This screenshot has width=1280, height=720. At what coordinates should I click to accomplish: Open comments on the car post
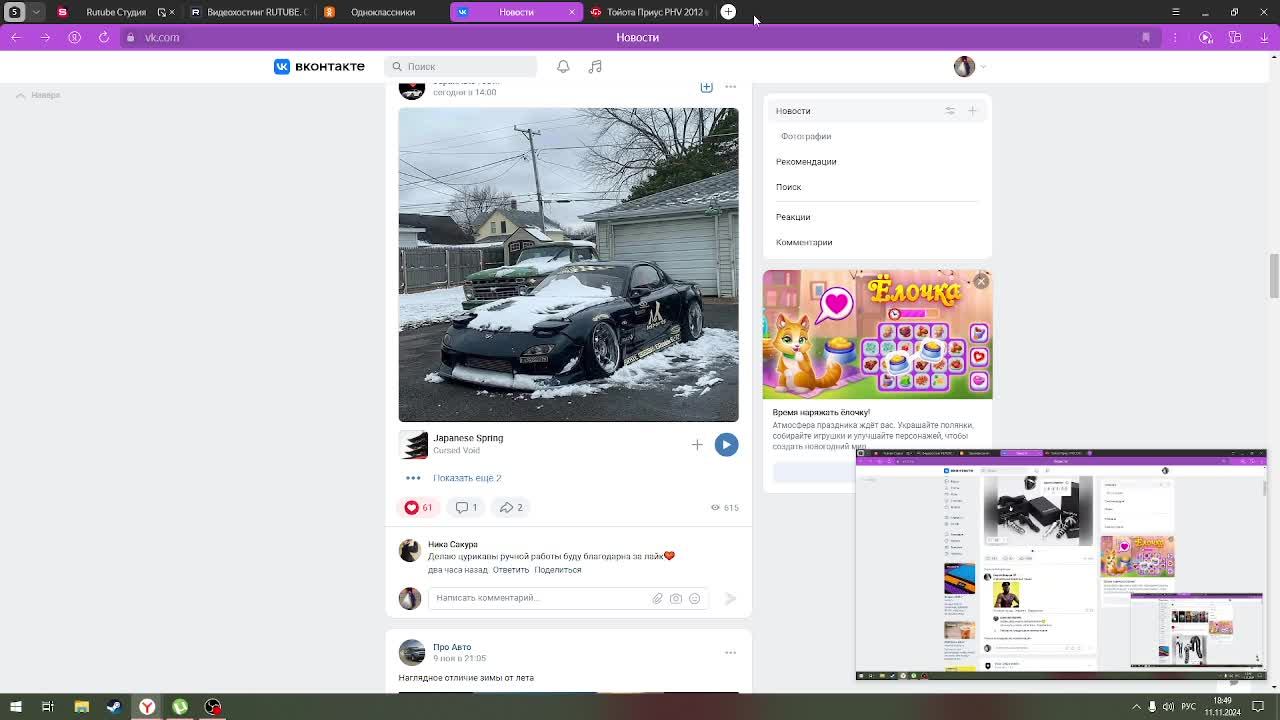click(x=466, y=507)
